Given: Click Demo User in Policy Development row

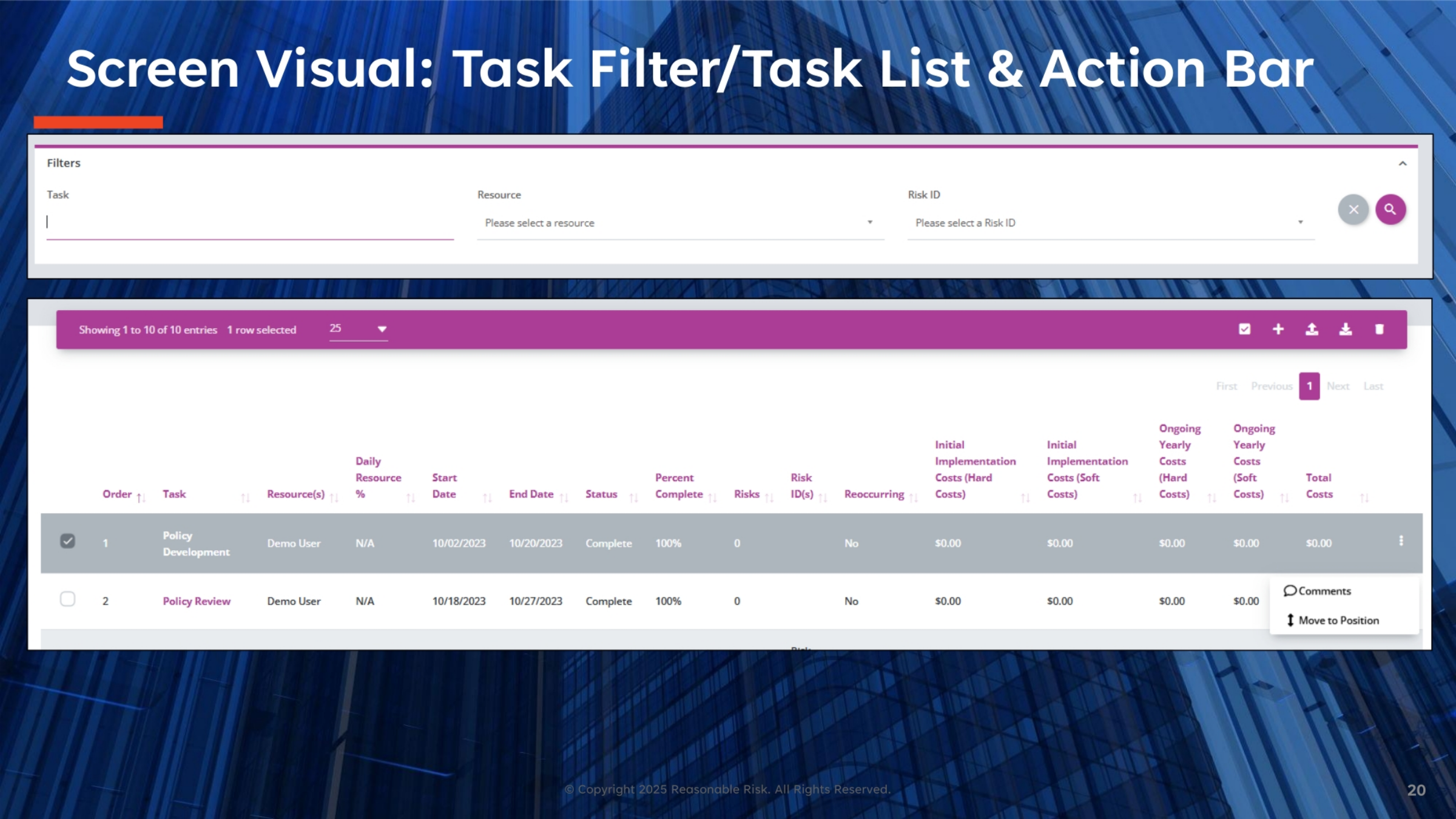Looking at the screenshot, I should click(x=294, y=544).
